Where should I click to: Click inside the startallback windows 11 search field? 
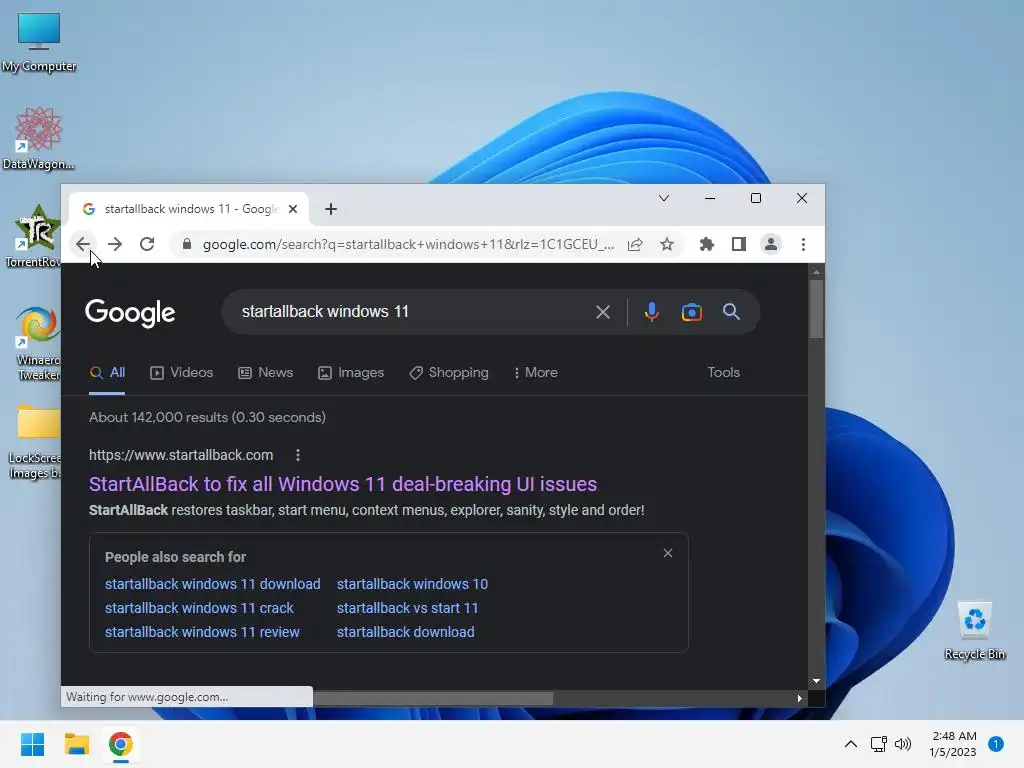click(411, 312)
